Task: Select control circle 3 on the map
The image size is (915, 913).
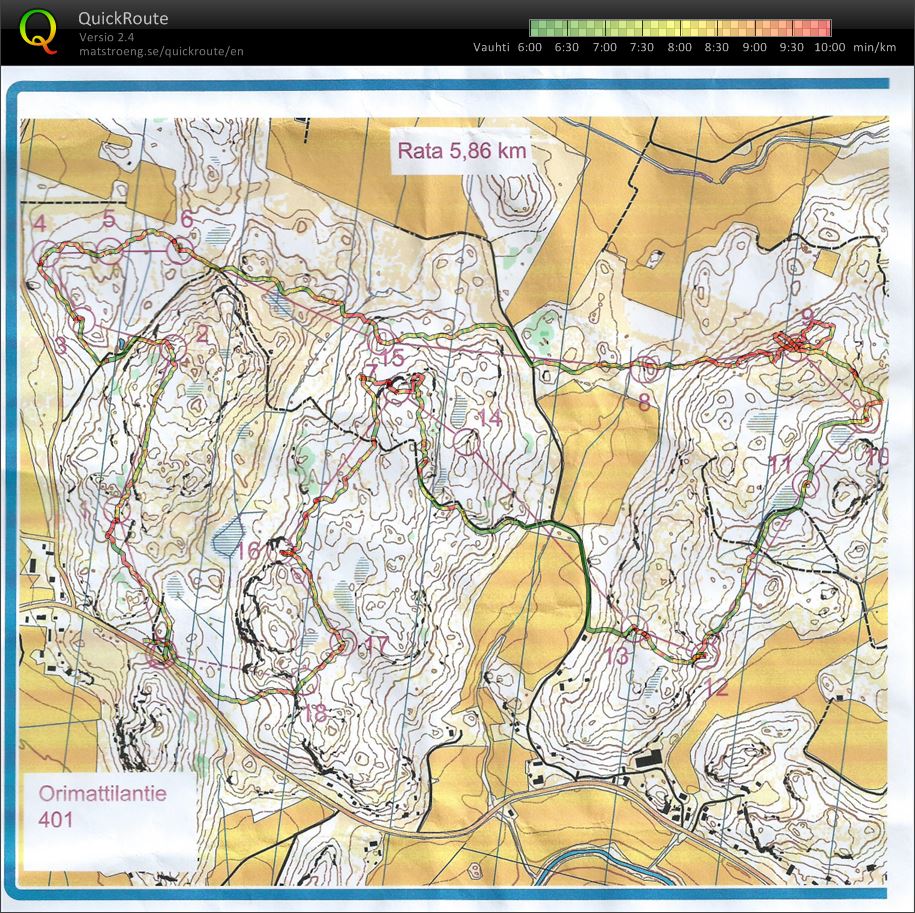Action: (x=83, y=319)
